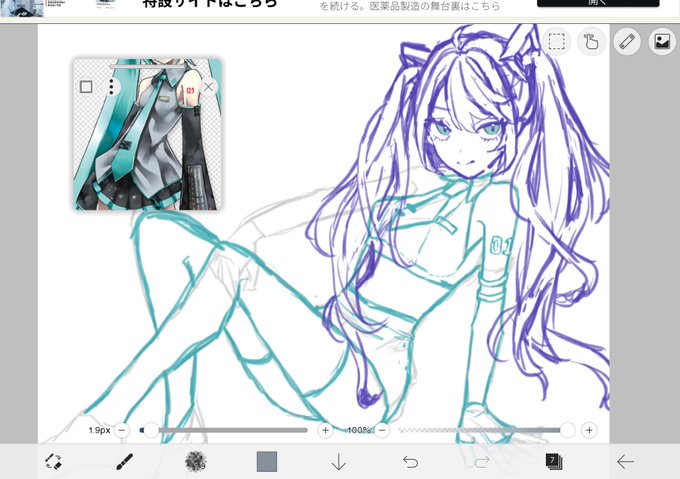This screenshot has height=479, width=680.
Task: Open the ruler tool
Action: pos(627,42)
